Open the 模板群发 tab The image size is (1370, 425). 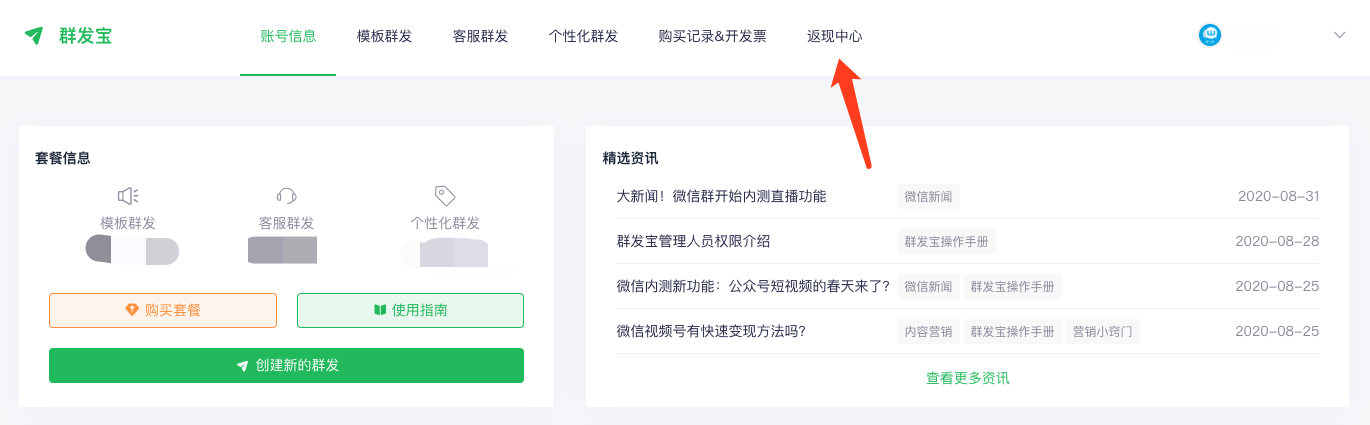(x=384, y=36)
